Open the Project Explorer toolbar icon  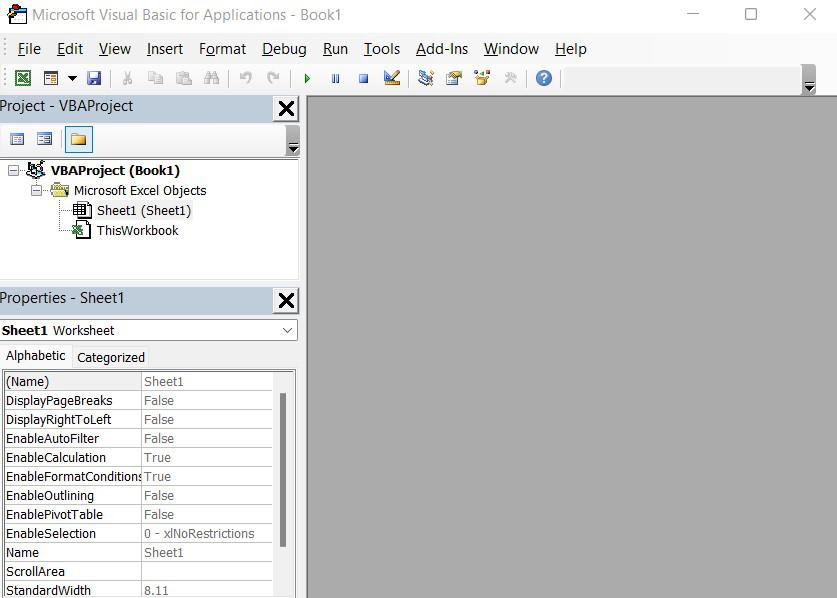tap(425, 78)
